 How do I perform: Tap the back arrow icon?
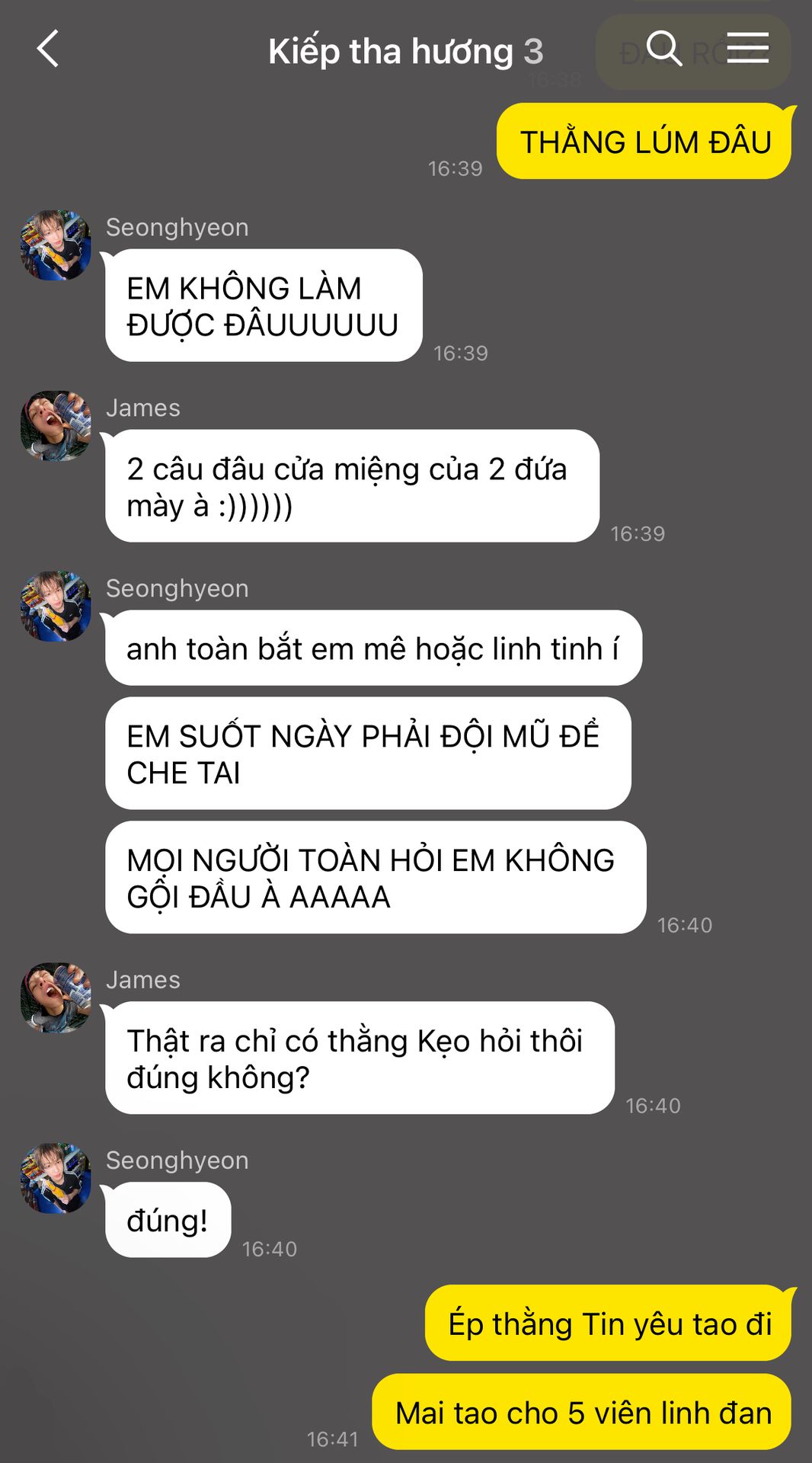[48, 50]
